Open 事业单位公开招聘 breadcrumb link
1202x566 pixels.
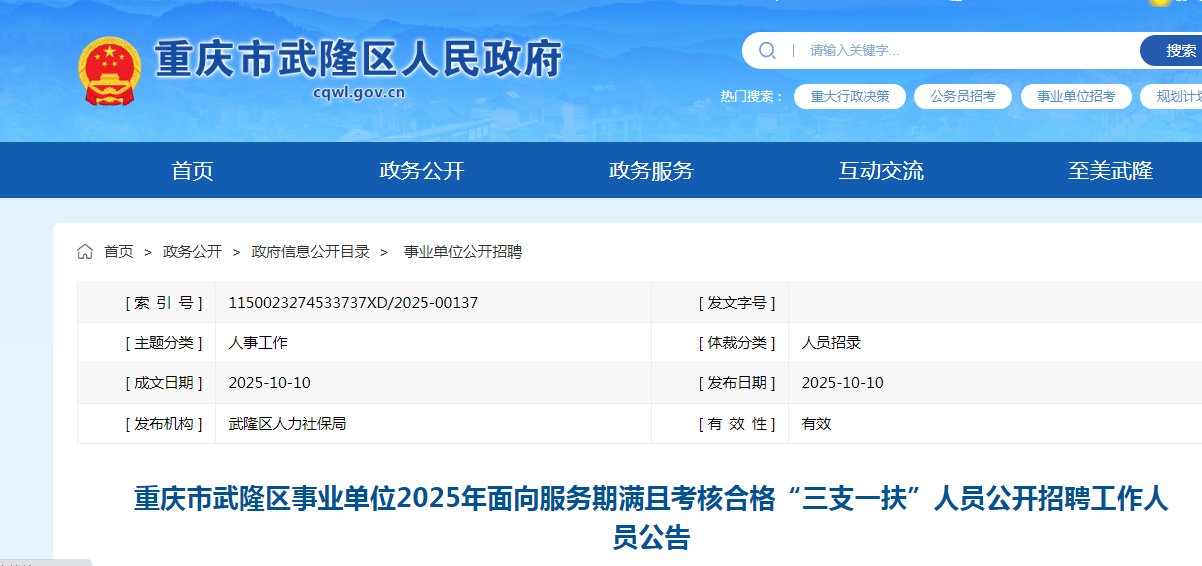coord(462,252)
